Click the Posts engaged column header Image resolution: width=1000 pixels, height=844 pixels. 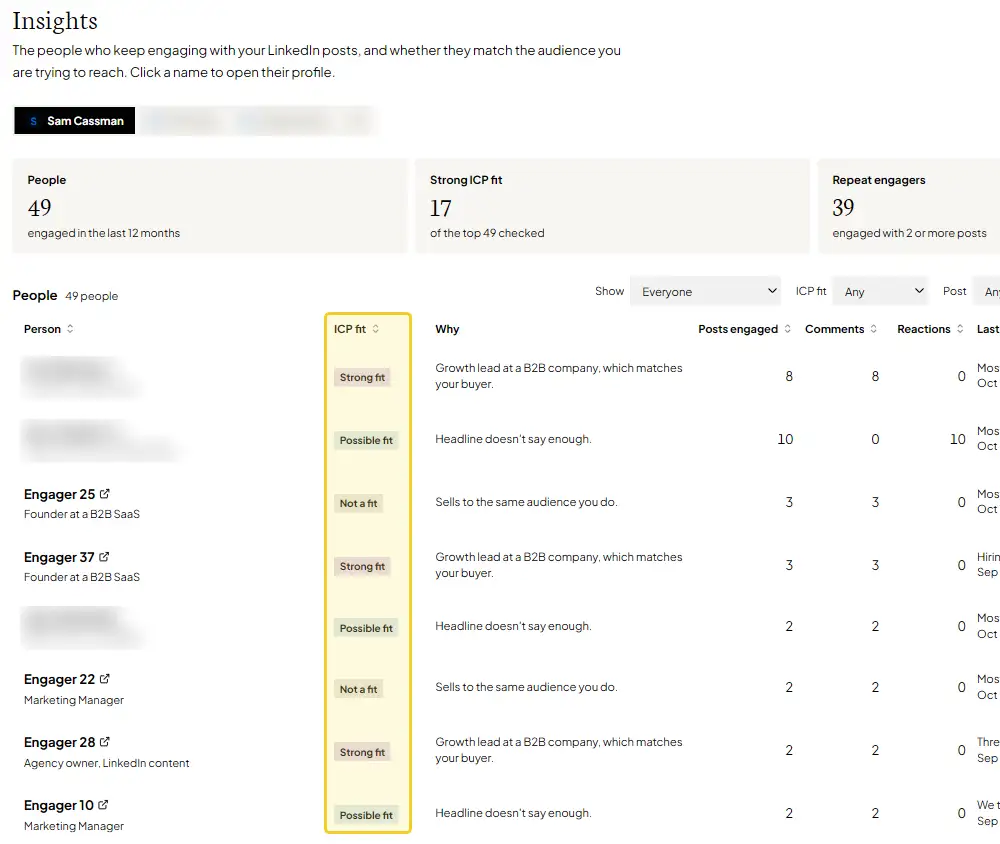click(738, 329)
